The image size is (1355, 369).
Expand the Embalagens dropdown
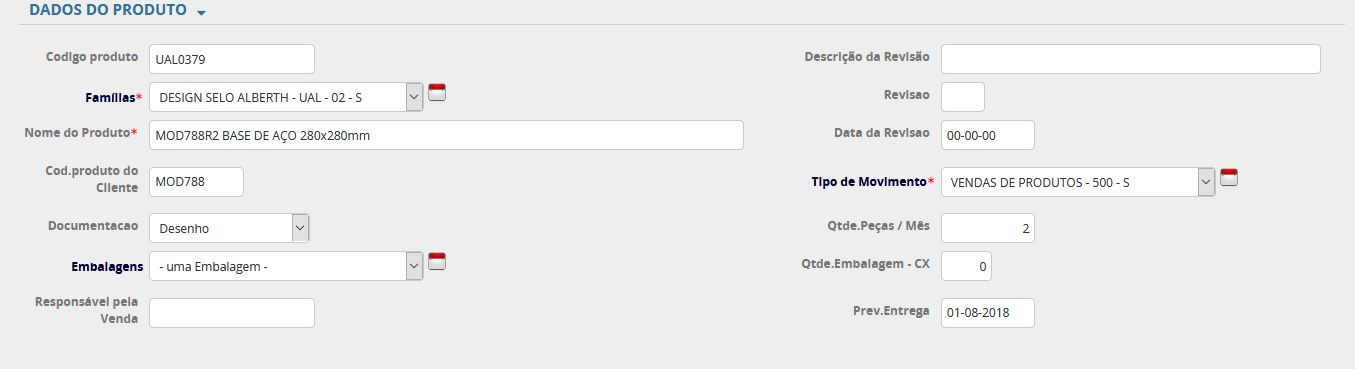pyautogui.click(x=286, y=266)
